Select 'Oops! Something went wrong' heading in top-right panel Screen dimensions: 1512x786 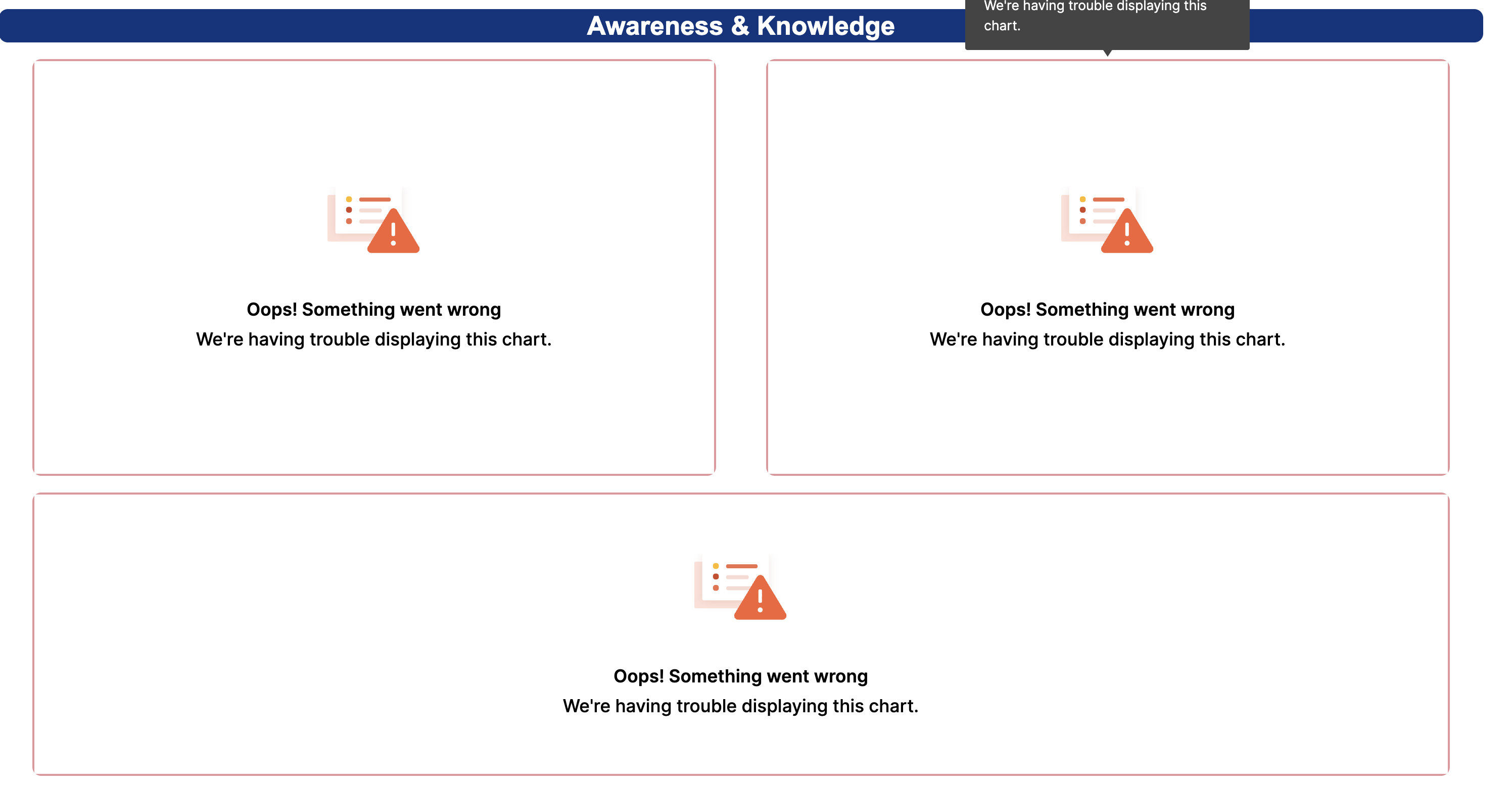tap(1107, 309)
